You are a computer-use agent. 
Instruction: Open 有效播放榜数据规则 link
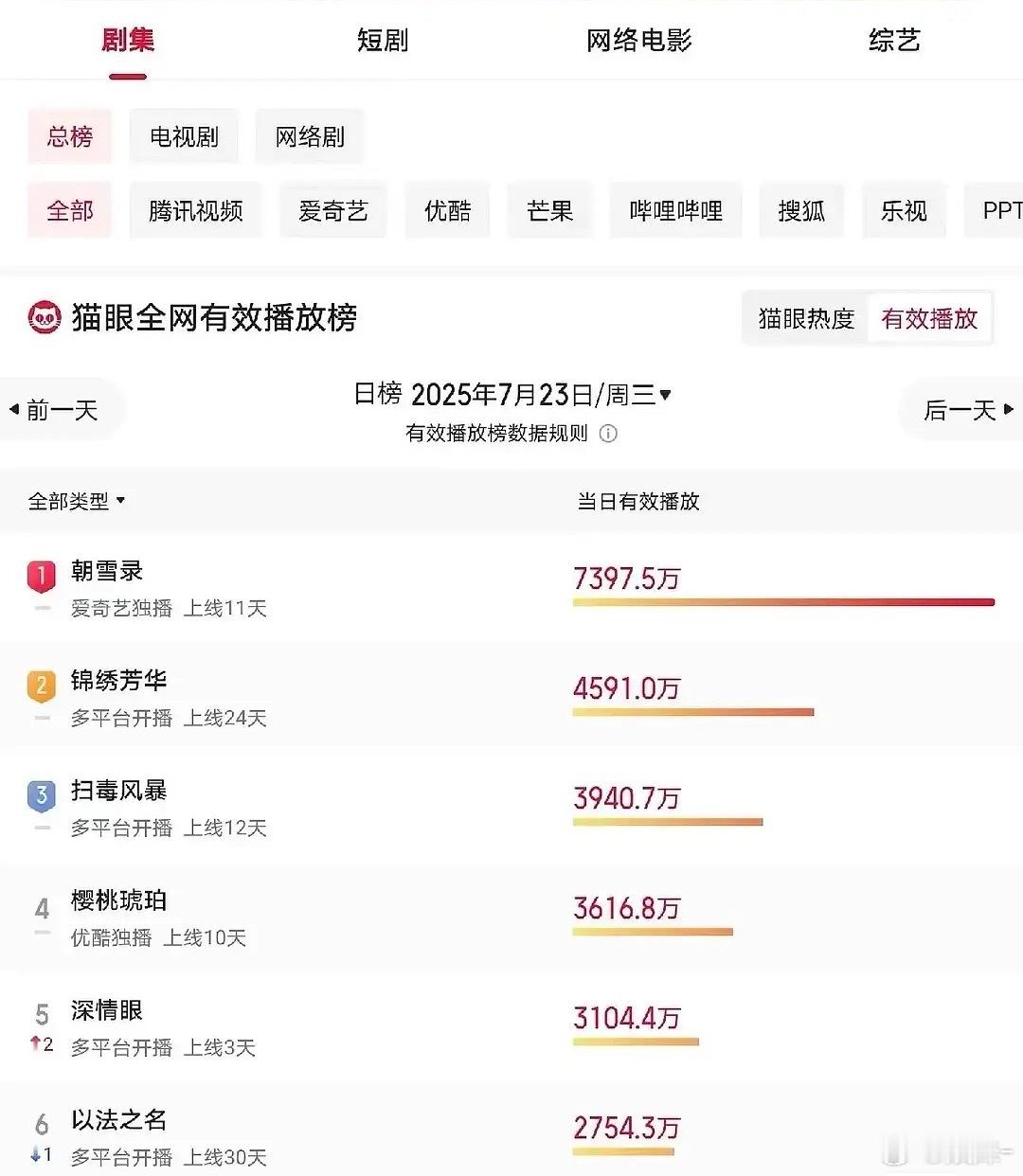coord(497,434)
